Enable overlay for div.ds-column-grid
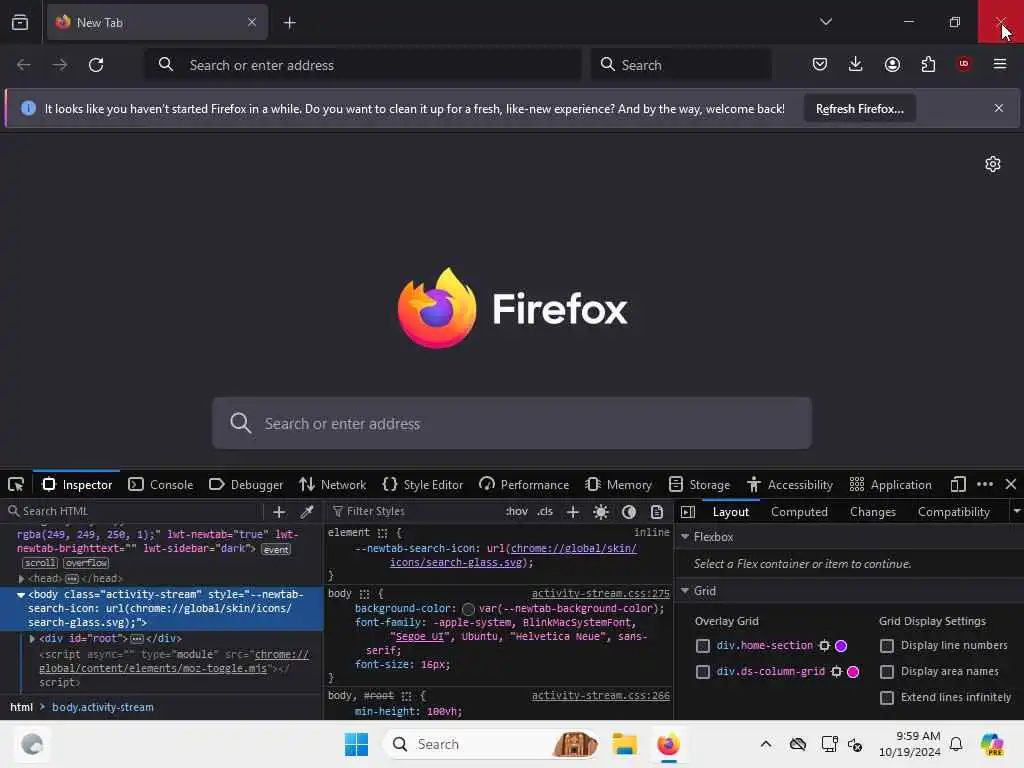This screenshot has height=768, width=1024. [703, 672]
